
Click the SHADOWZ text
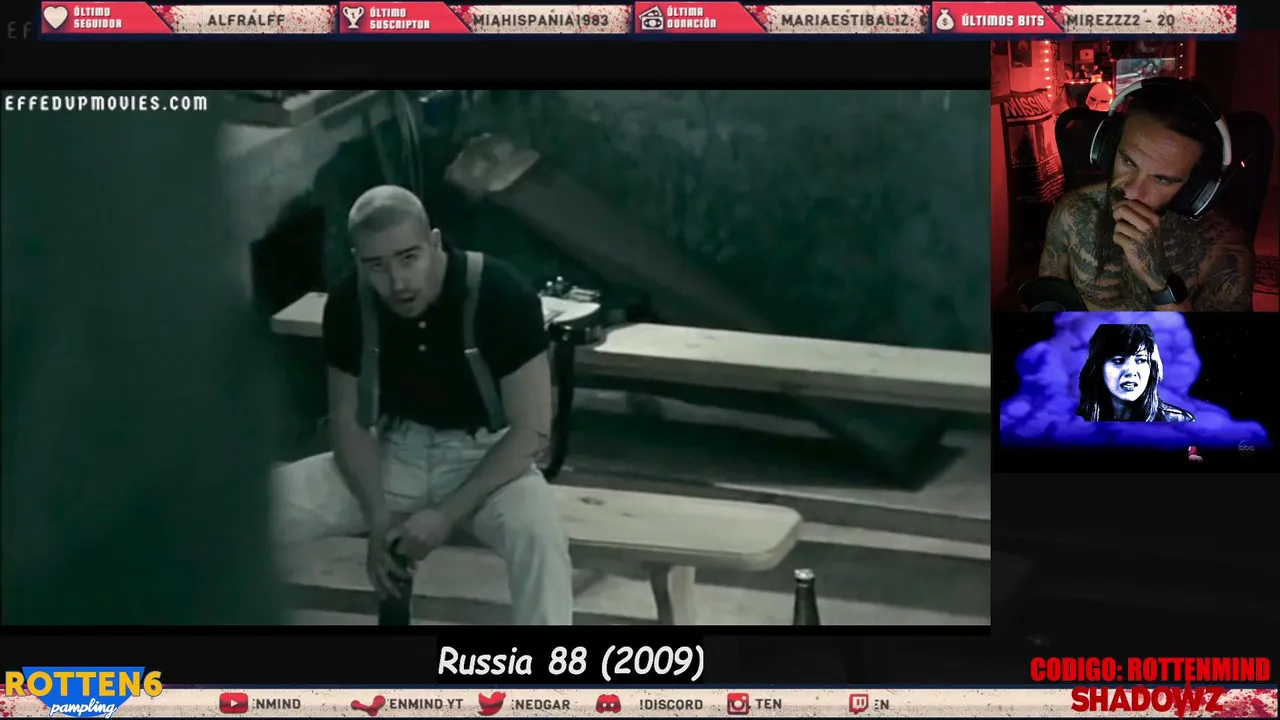1146,700
